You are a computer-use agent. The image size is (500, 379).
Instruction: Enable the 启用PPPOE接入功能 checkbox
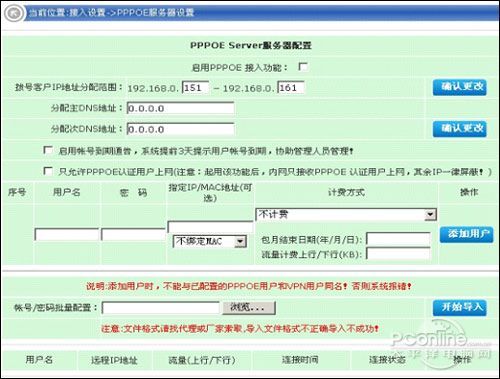[303, 67]
